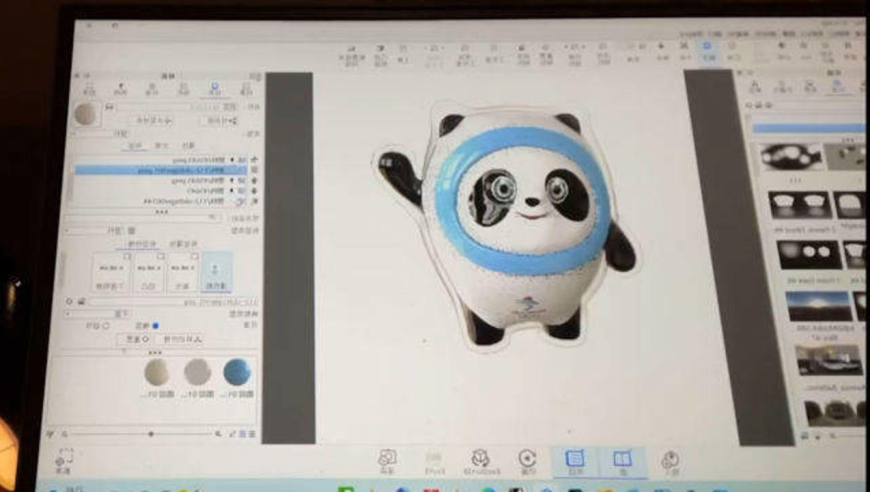Select the highlighted Tumble tool in ribbon

click(x=707, y=51)
